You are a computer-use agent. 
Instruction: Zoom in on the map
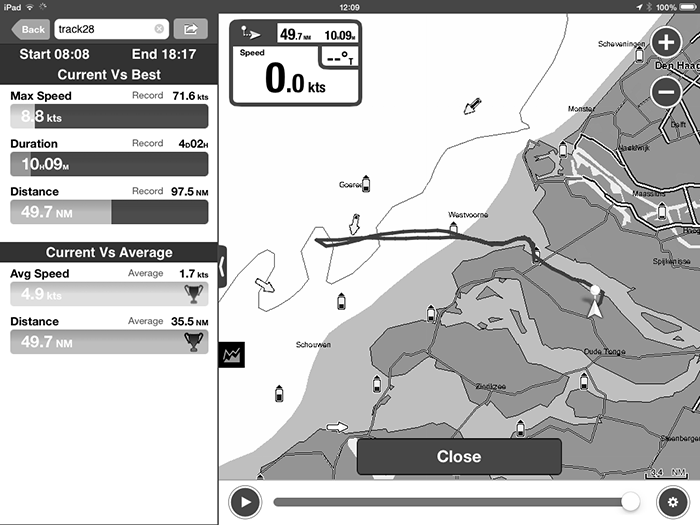(x=666, y=42)
